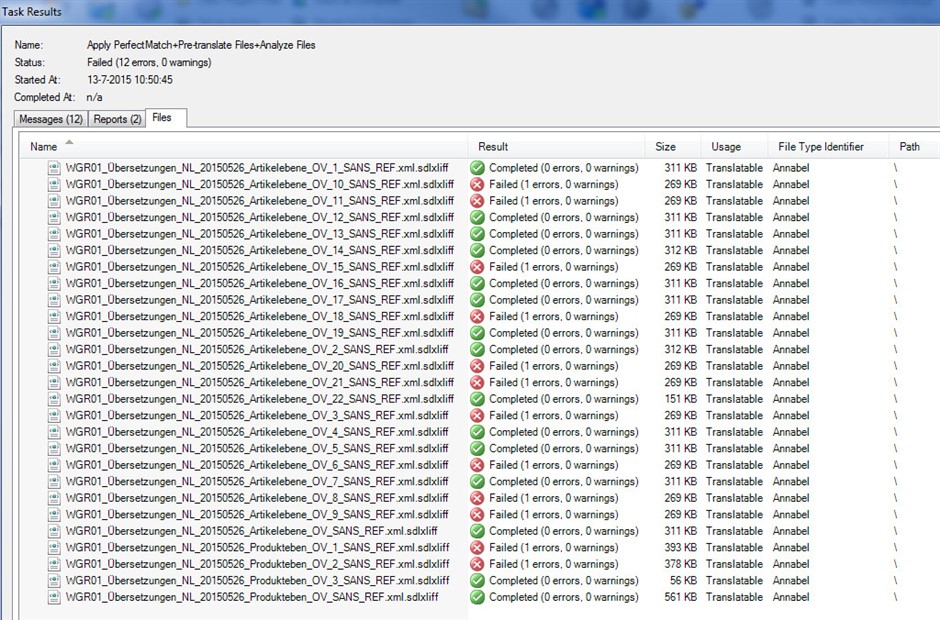Select file name Artikelebene_OV_11_SANS_REF.xml.sdlxliff
940x620 pixels.
pos(260,201)
